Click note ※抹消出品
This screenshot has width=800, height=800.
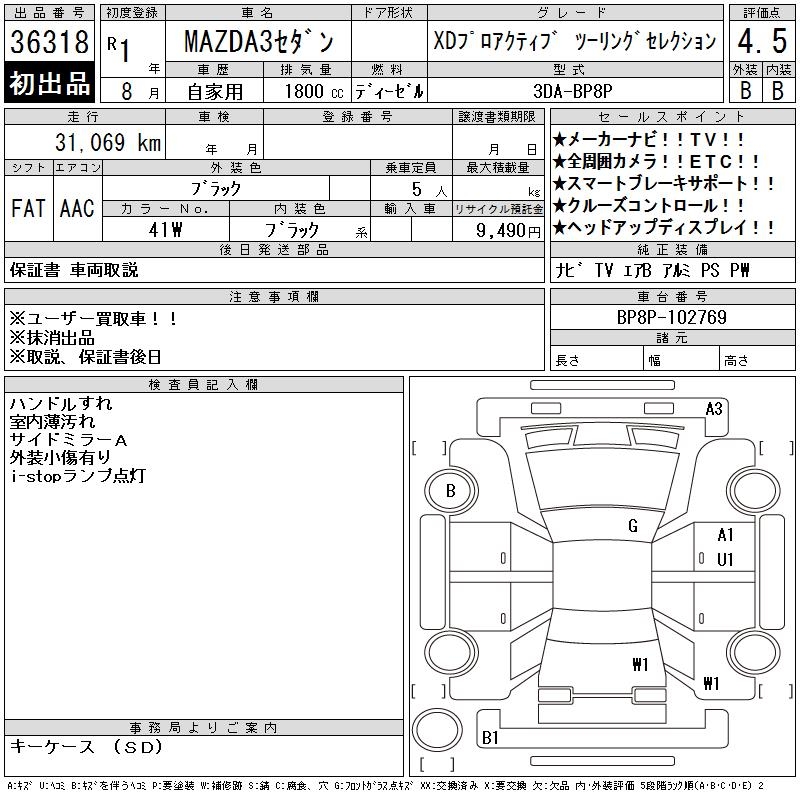(52, 338)
